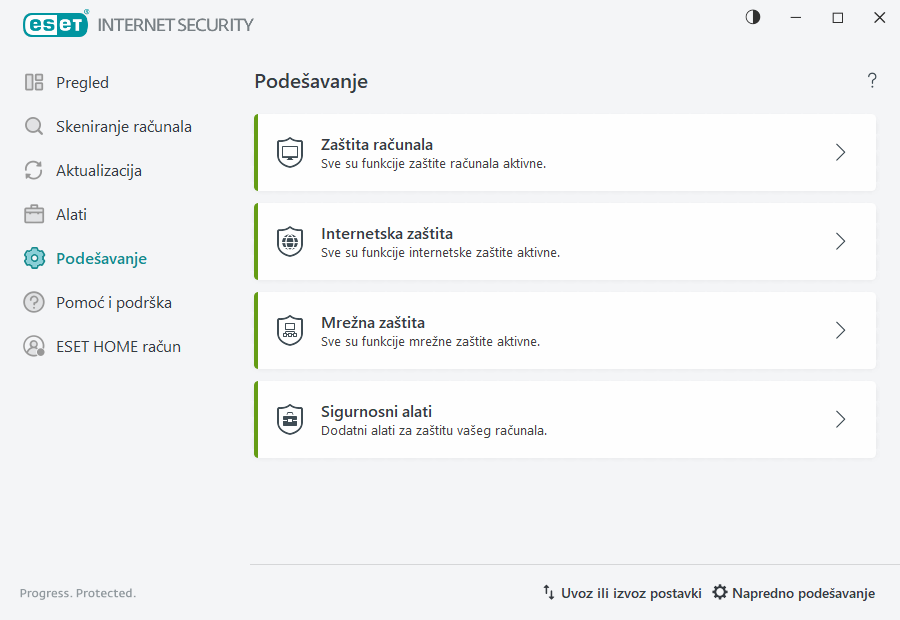This screenshot has width=900, height=620.
Task: Click the help question mark icon
Action: click(x=871, y=80)
